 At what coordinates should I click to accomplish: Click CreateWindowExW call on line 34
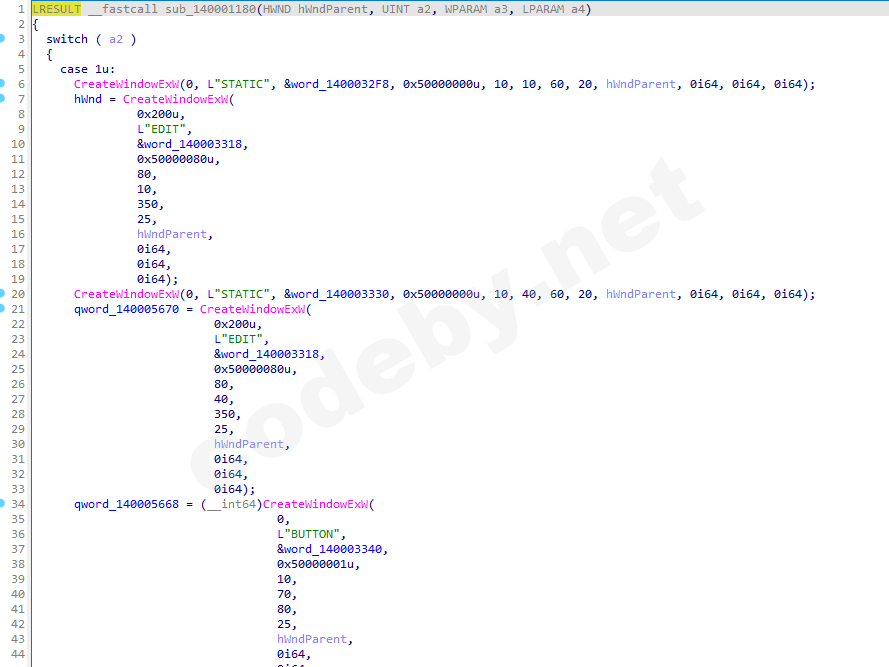[315, 504]
